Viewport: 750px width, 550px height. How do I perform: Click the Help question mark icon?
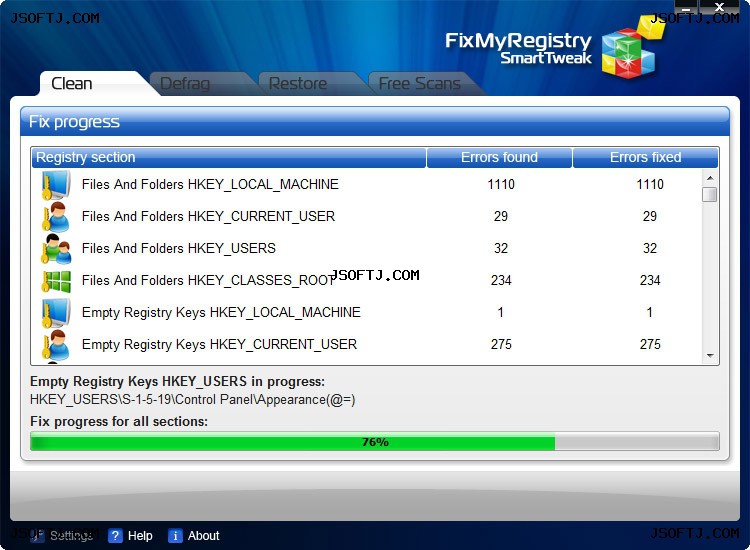[x=115, y=536]
